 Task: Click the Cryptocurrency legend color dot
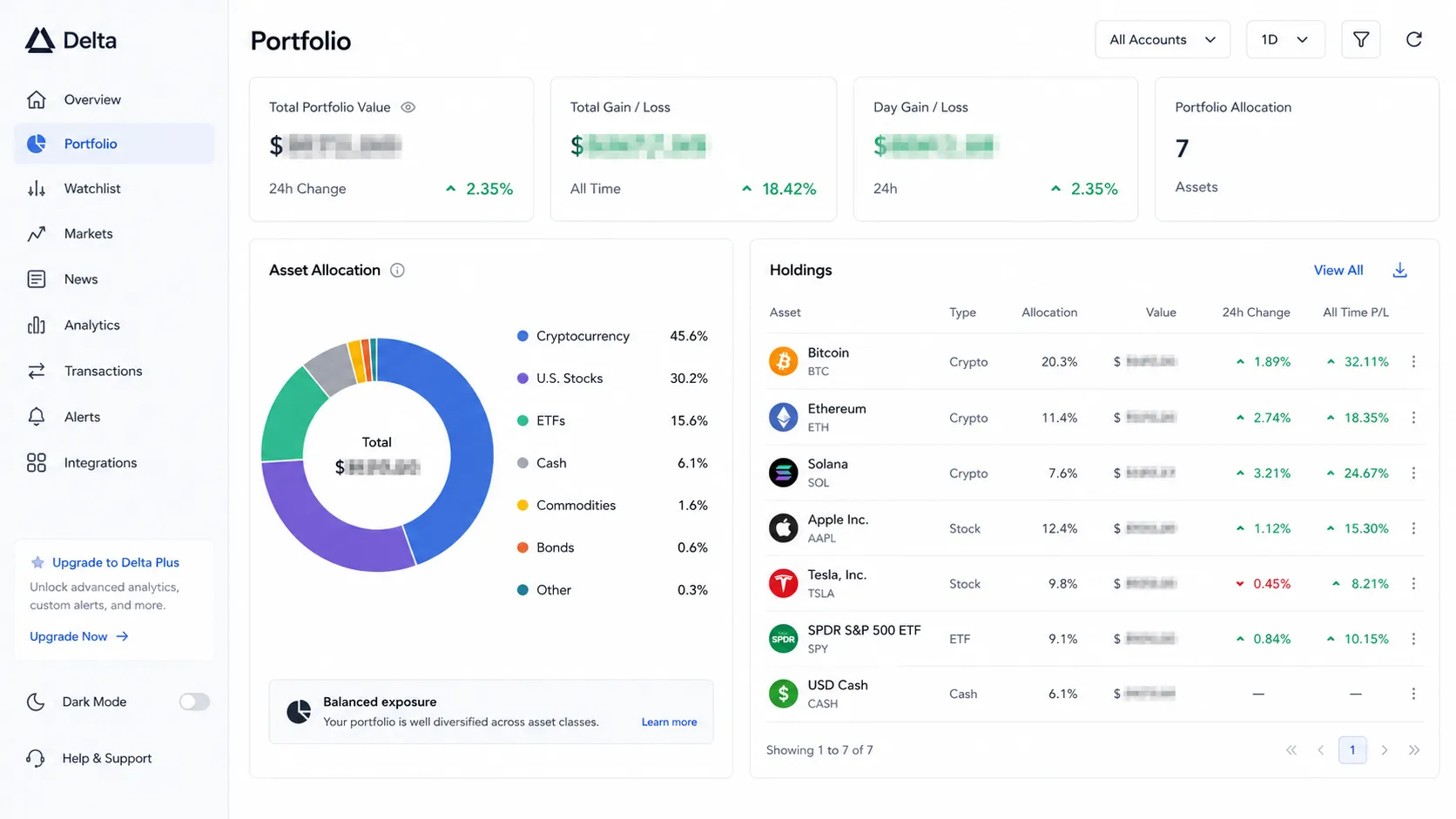pos(522,336)
